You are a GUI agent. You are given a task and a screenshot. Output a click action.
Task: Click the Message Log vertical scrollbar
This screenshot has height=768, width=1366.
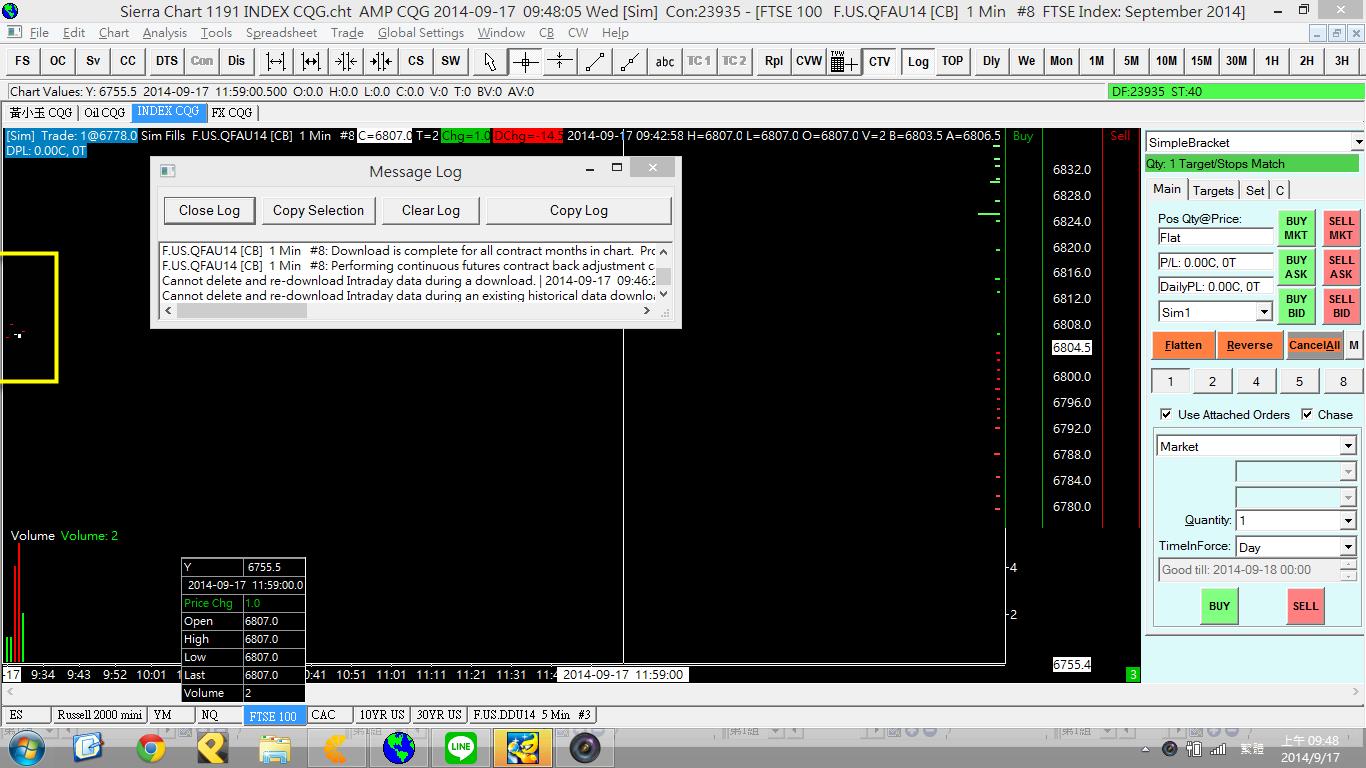point(663,273)
